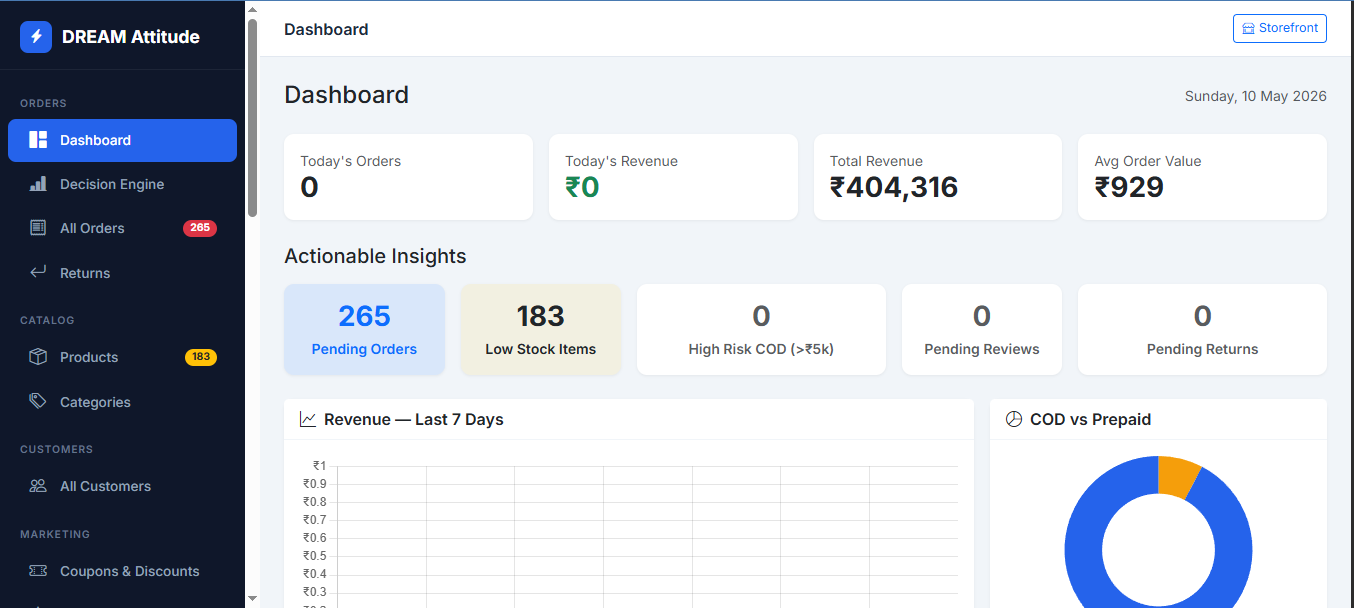Click the red 265 badge on All Orders
Viewport: 1354px width, 608px height.
200,228
